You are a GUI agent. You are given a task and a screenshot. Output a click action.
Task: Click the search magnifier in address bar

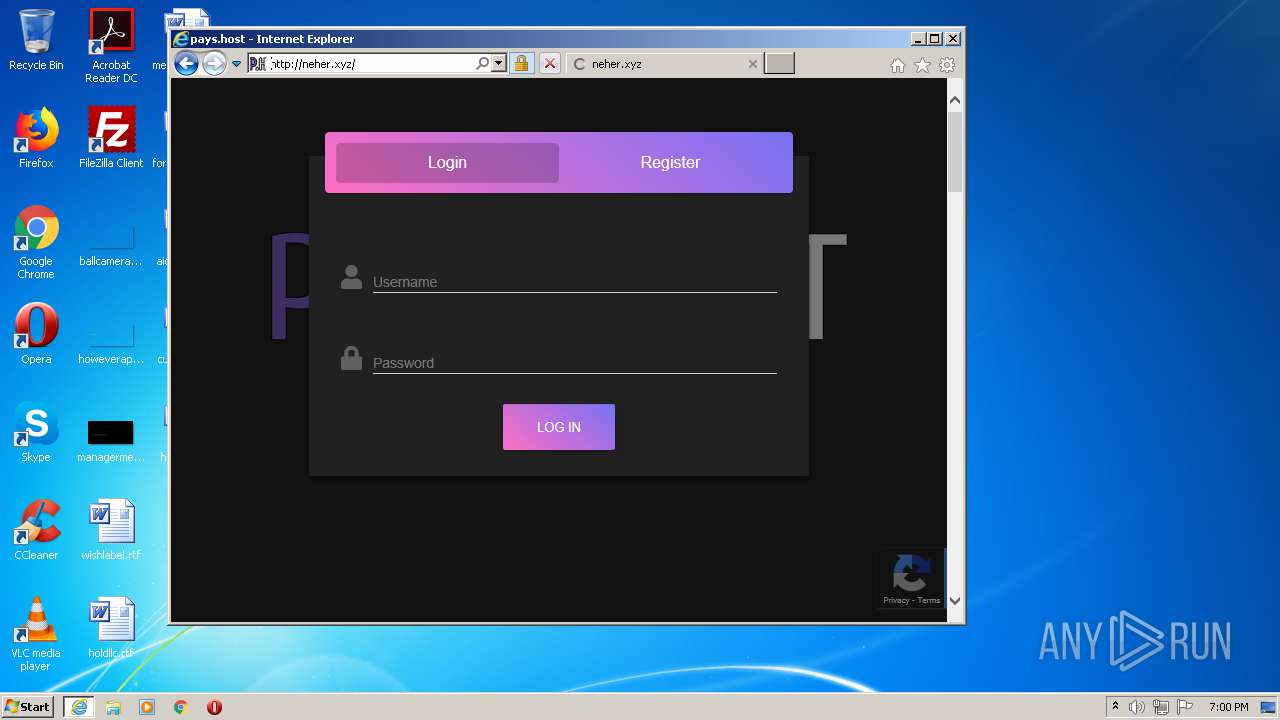coord(483,64)
